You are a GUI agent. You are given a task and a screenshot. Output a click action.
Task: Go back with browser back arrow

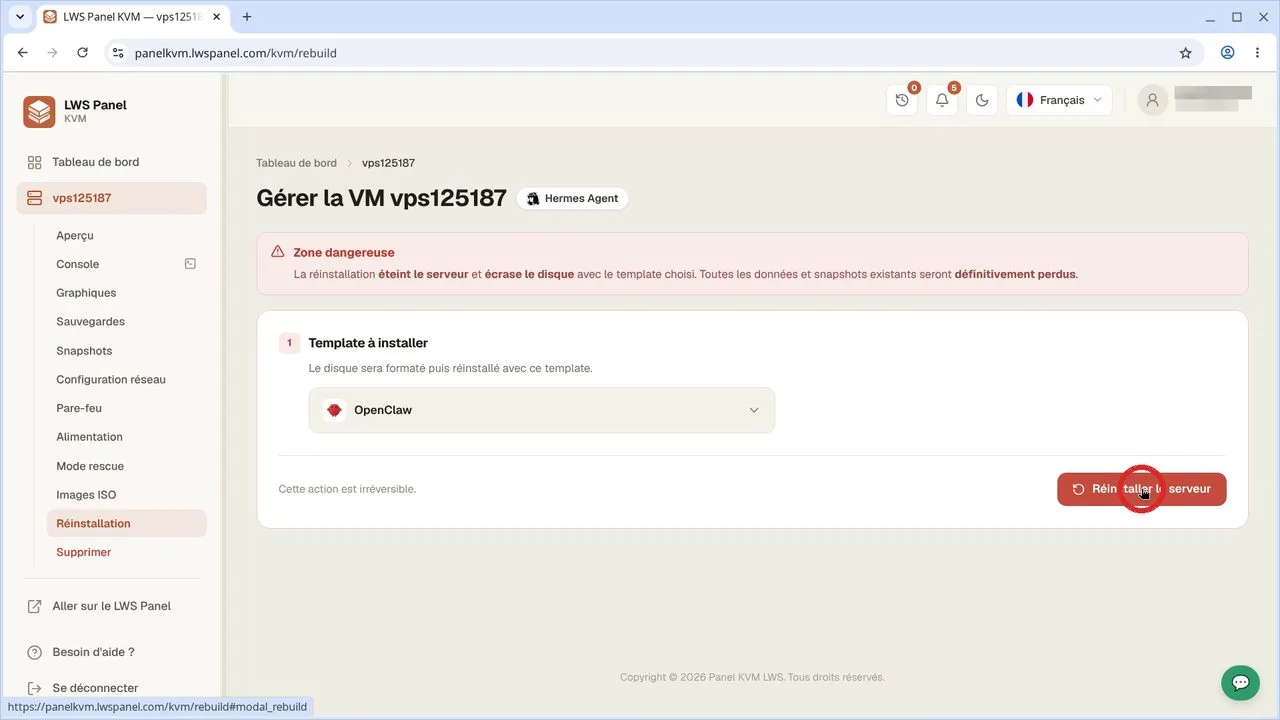click(23, 53)
